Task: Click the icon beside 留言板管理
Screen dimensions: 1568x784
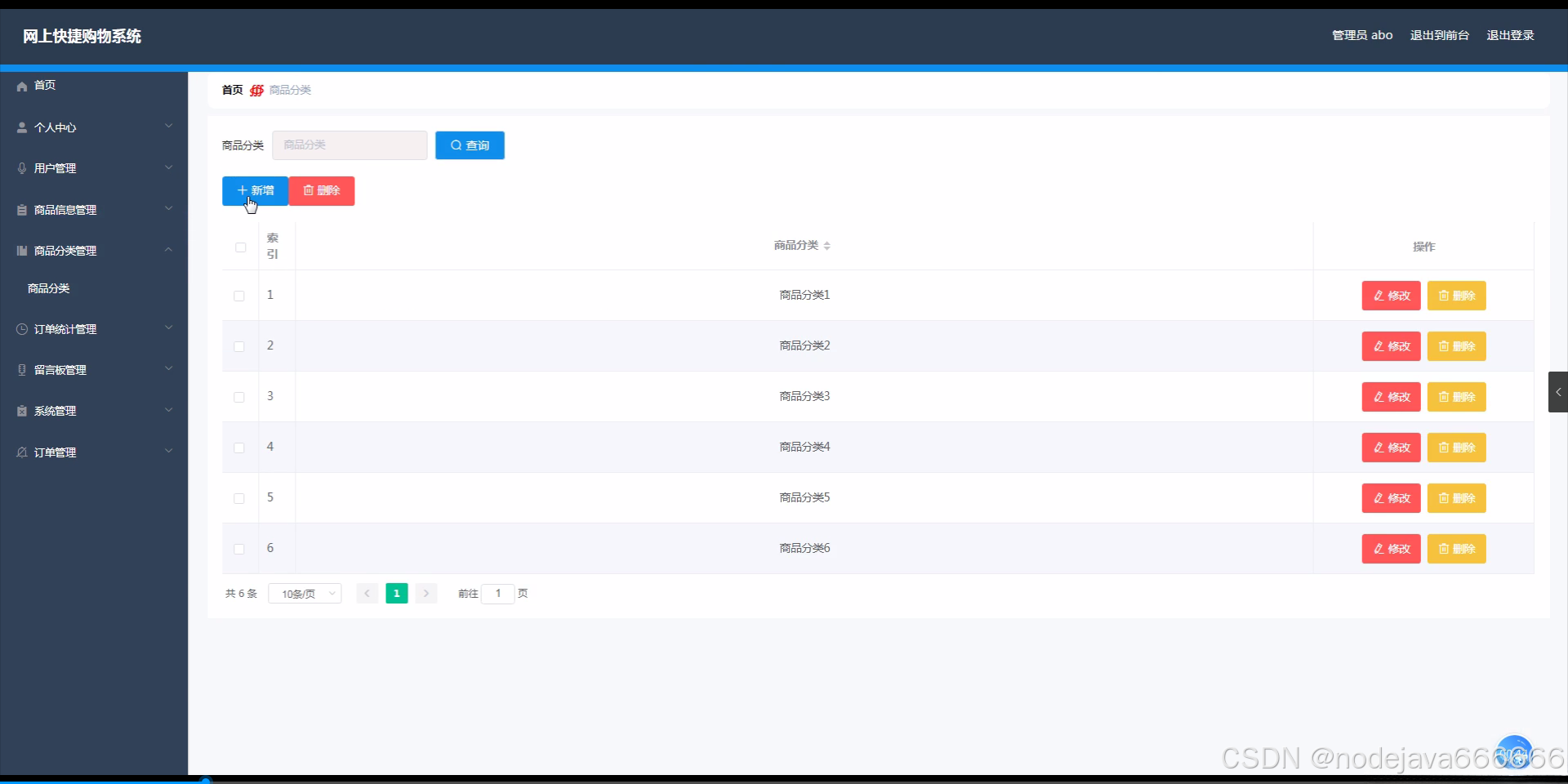Action: pos(22,370)
